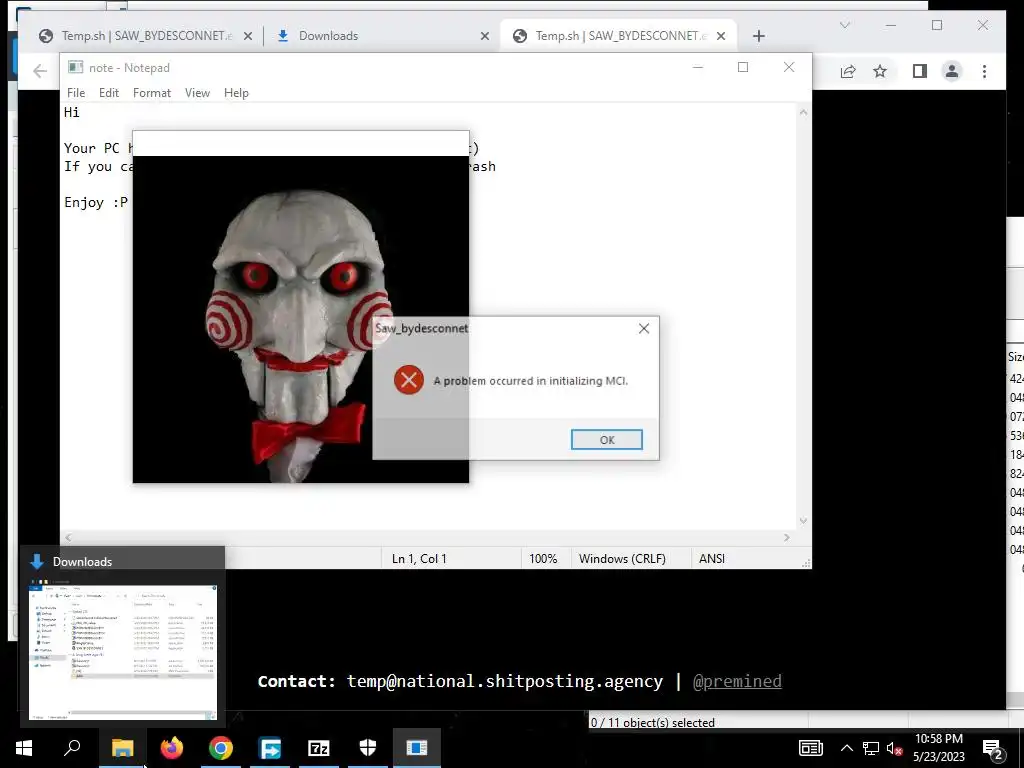Viewport: 1024px width, 768px height.
Task: Maximize the Notepad window
Action: pyautogui.click(x=743, y=67)
